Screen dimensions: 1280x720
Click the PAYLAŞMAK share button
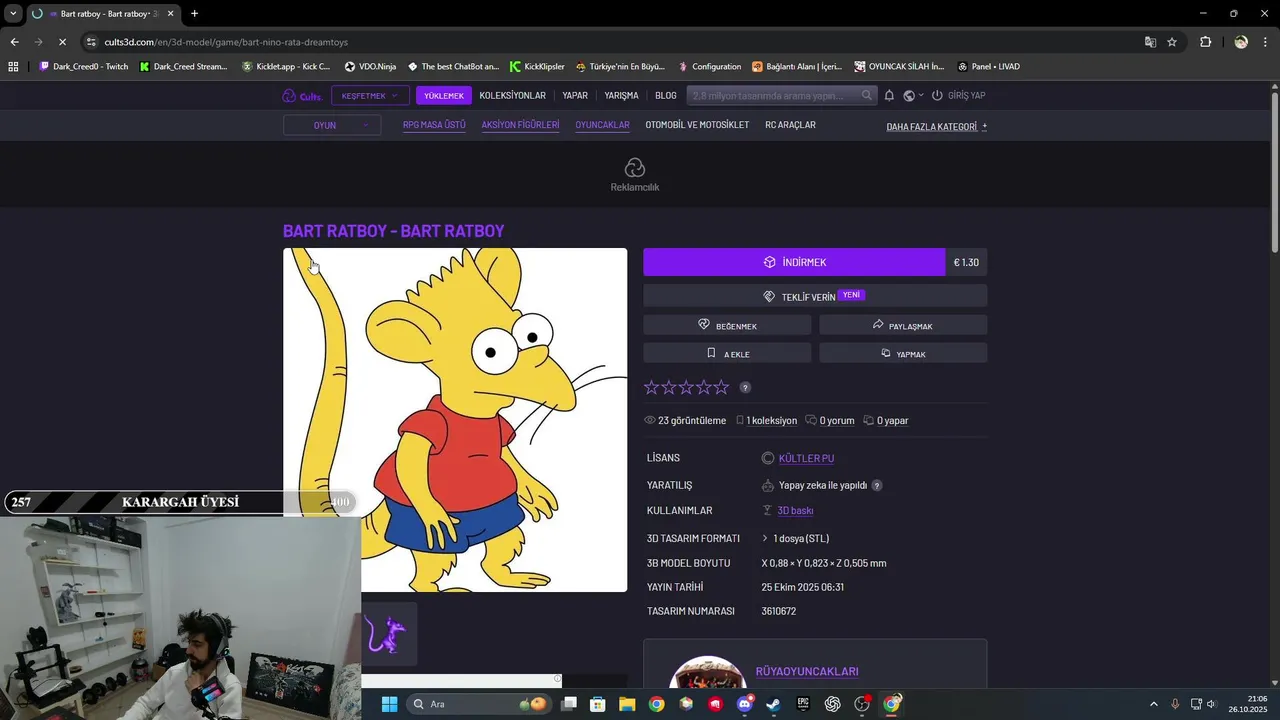(903, 325)
